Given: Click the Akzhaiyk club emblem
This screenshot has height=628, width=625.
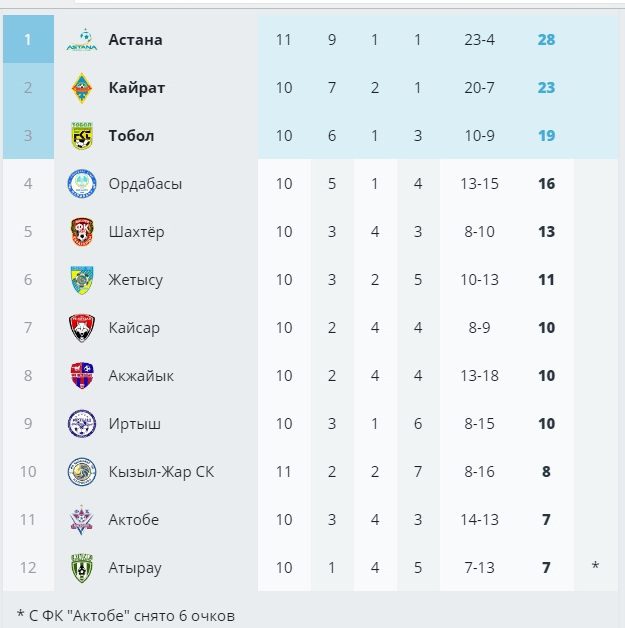Looking at the screenshot, I should [x=82, y=376].
